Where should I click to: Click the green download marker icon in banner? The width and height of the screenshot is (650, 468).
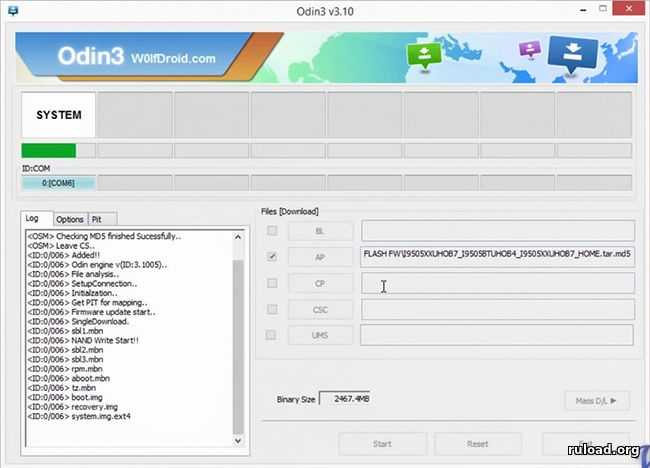(x=424, y=56)
